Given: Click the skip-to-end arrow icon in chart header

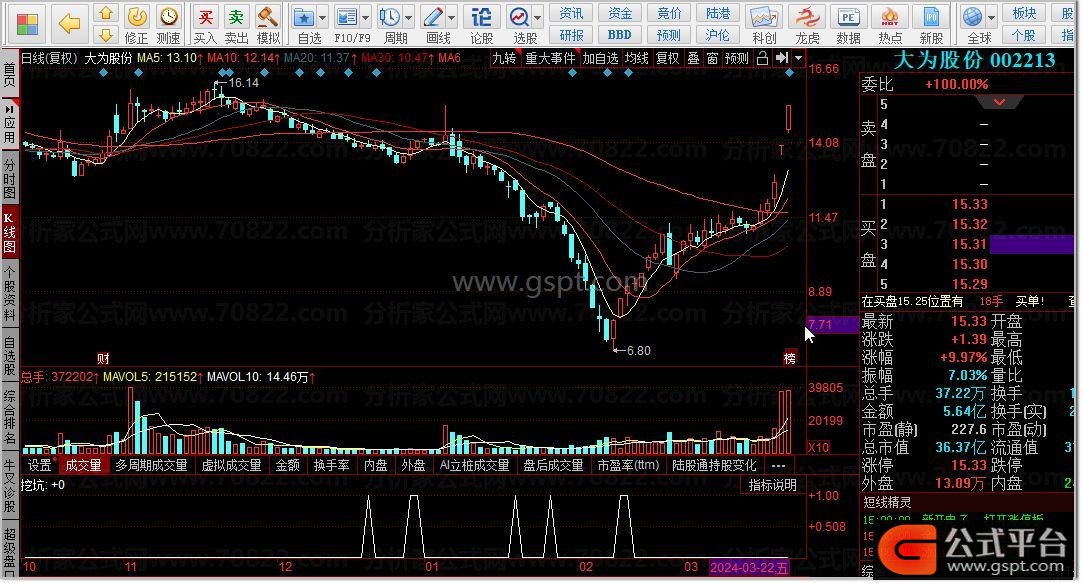Looking at the screenshot, I should point(782,59).
